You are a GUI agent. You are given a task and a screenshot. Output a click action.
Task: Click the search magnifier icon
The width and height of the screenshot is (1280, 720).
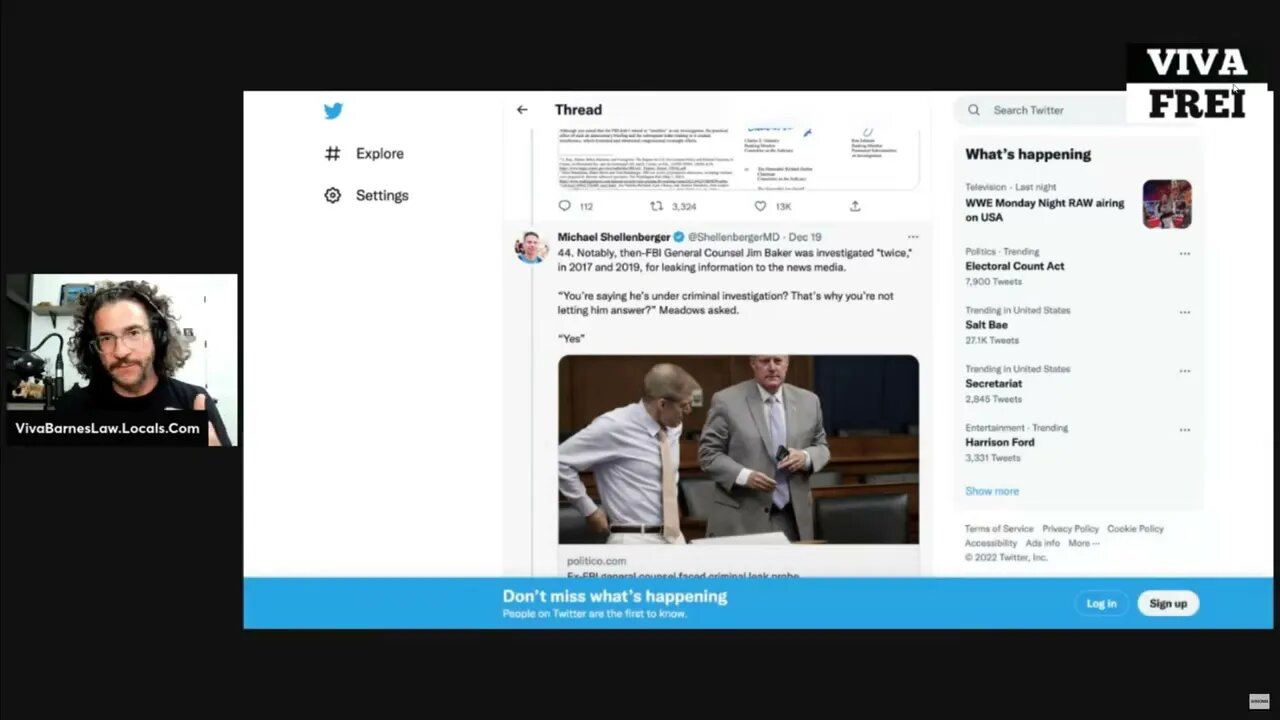[x=974, y=110]
